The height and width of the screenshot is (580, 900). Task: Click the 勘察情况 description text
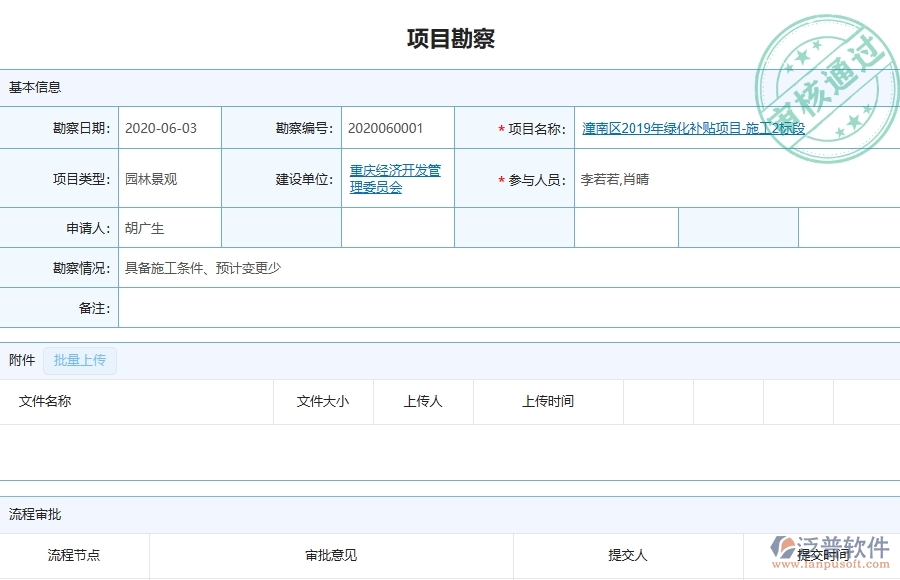pos(202,267)
